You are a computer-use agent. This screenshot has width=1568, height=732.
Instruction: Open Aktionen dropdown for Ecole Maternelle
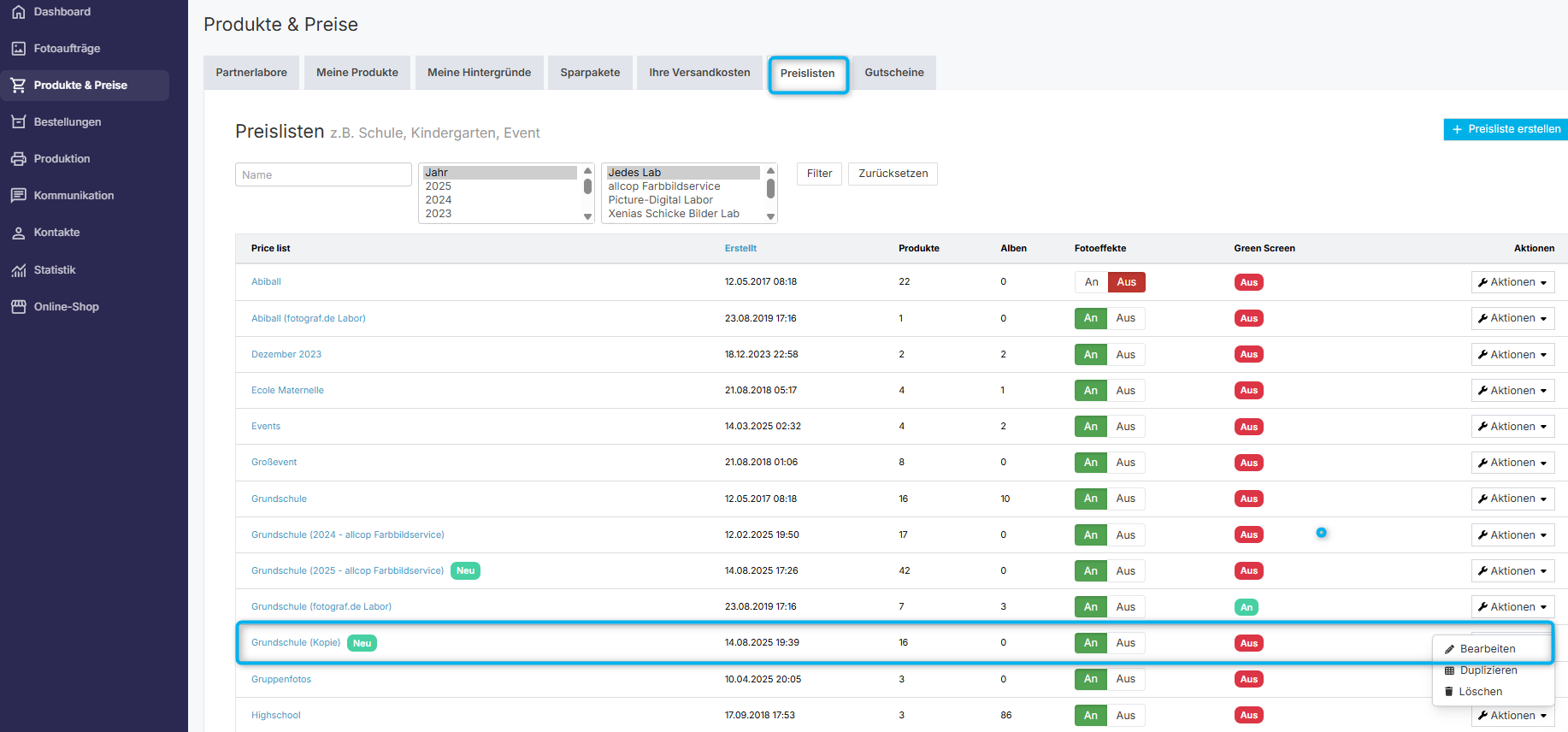coord(1512,391)
